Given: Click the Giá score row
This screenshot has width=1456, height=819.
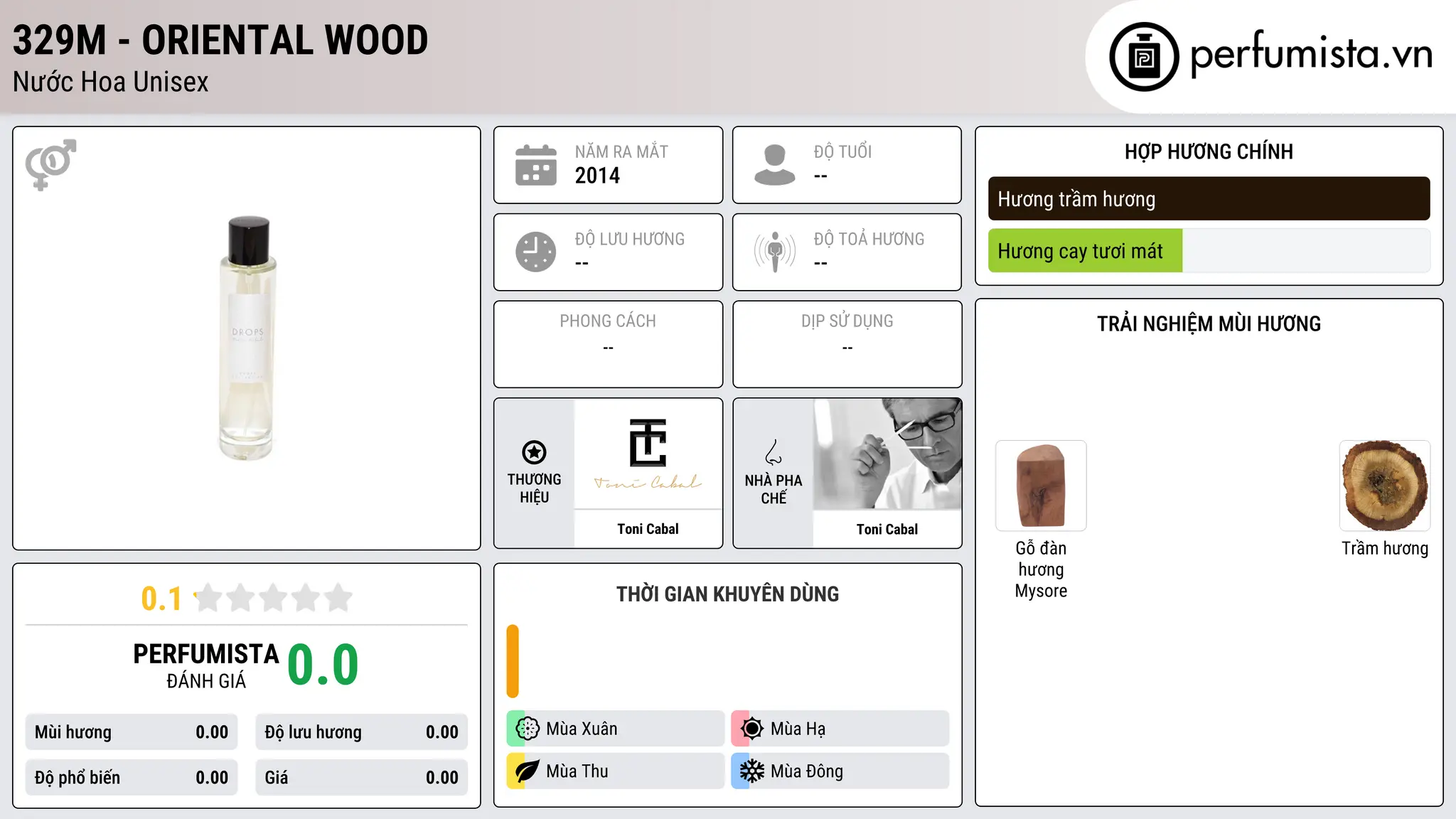Looking at the screenshot, I should [x=362, y=778].
